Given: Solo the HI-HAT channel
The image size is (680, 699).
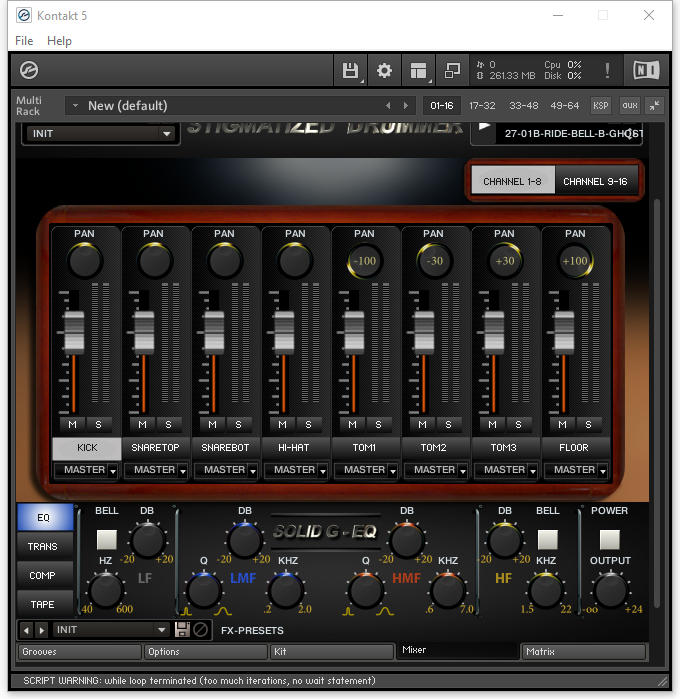Looking at the screenshot, I should click(309, 424).
